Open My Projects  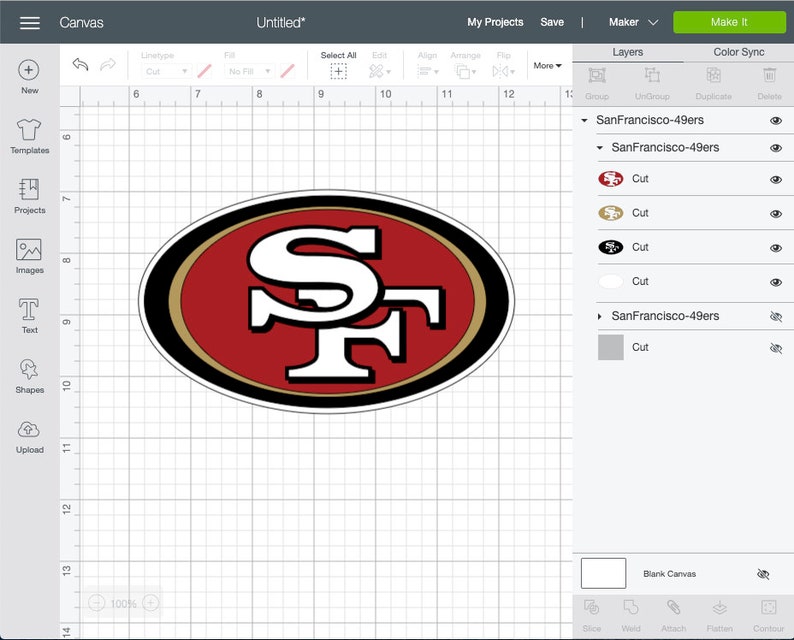point(495,22)
